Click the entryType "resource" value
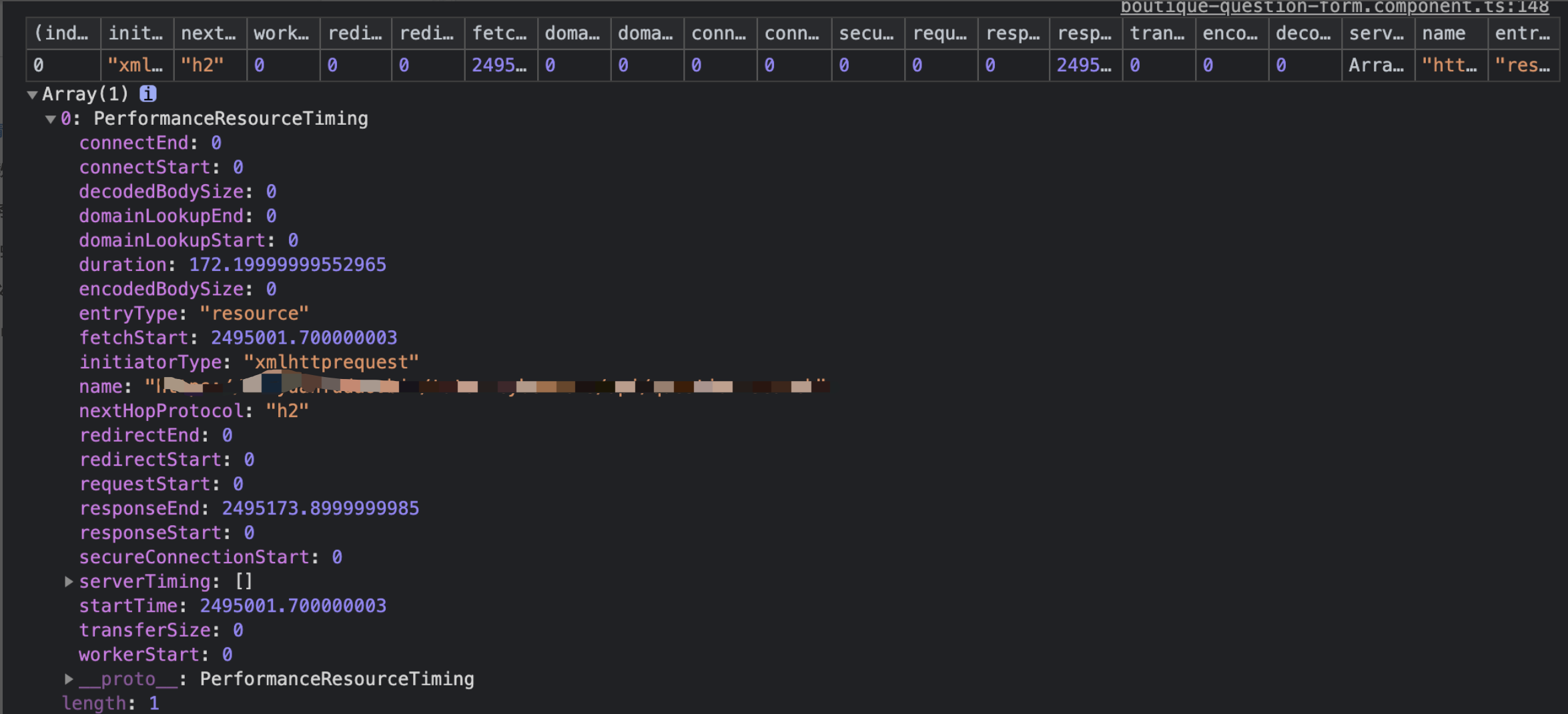Image resolution: width=1568 pixels, height=714 pixels. [254, 314]
